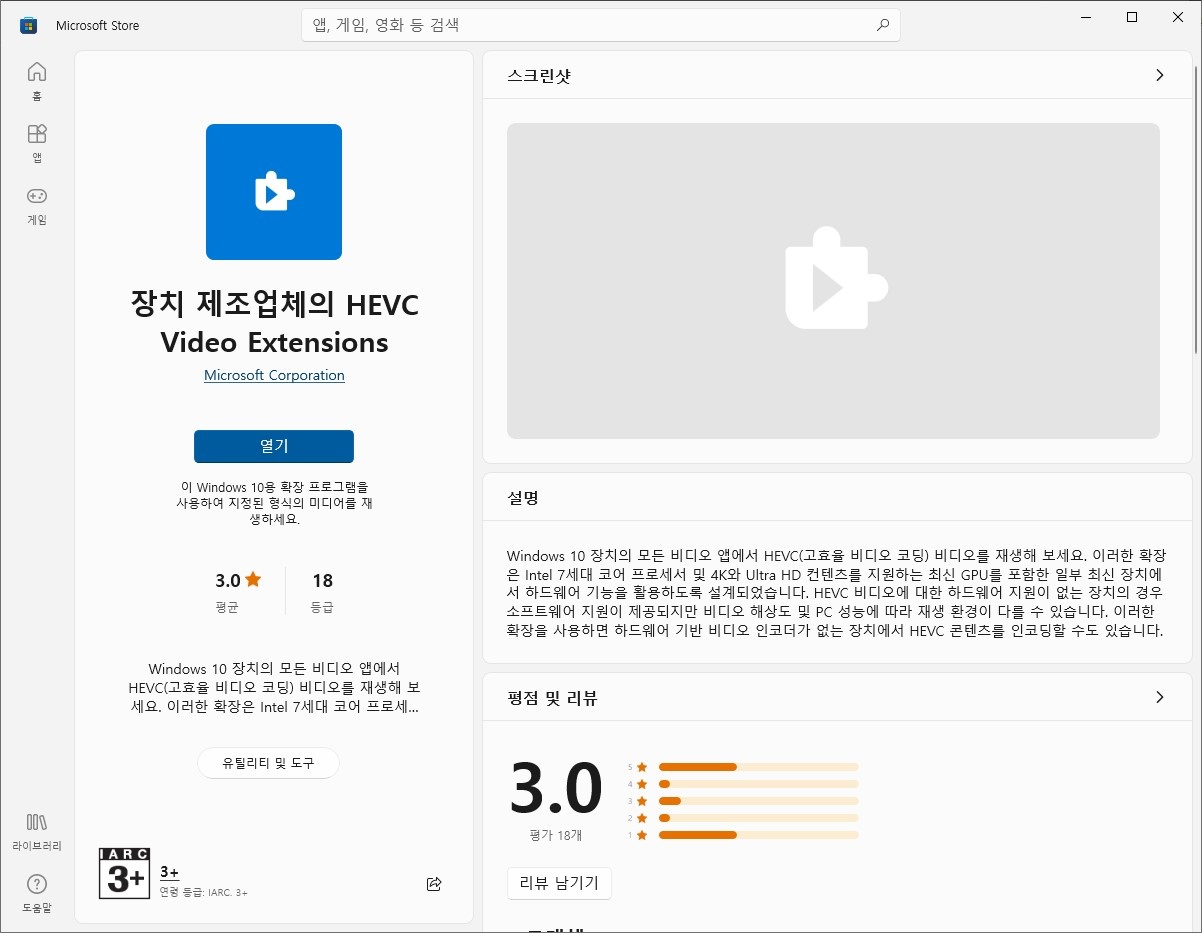Screen dimensions: 1202x933
Task: Click the orange star beside 3.0 average
Action: coord(253,579)
